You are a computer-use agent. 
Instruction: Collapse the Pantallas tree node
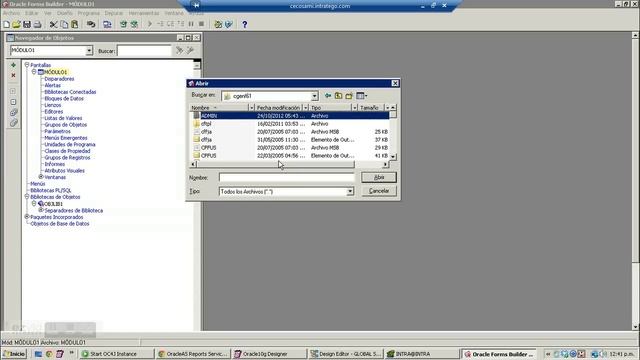(27, 64)
